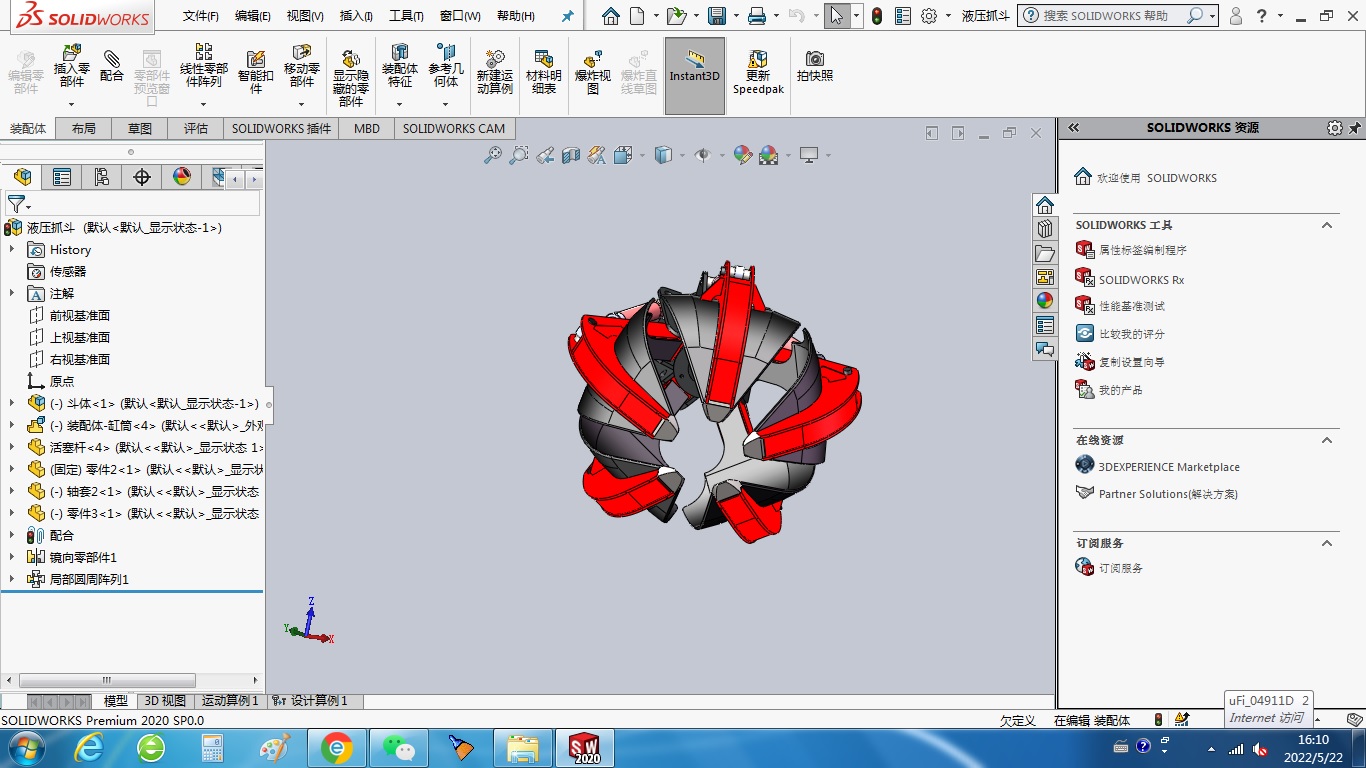Open the DimXpertManager tab

(142, 177)
